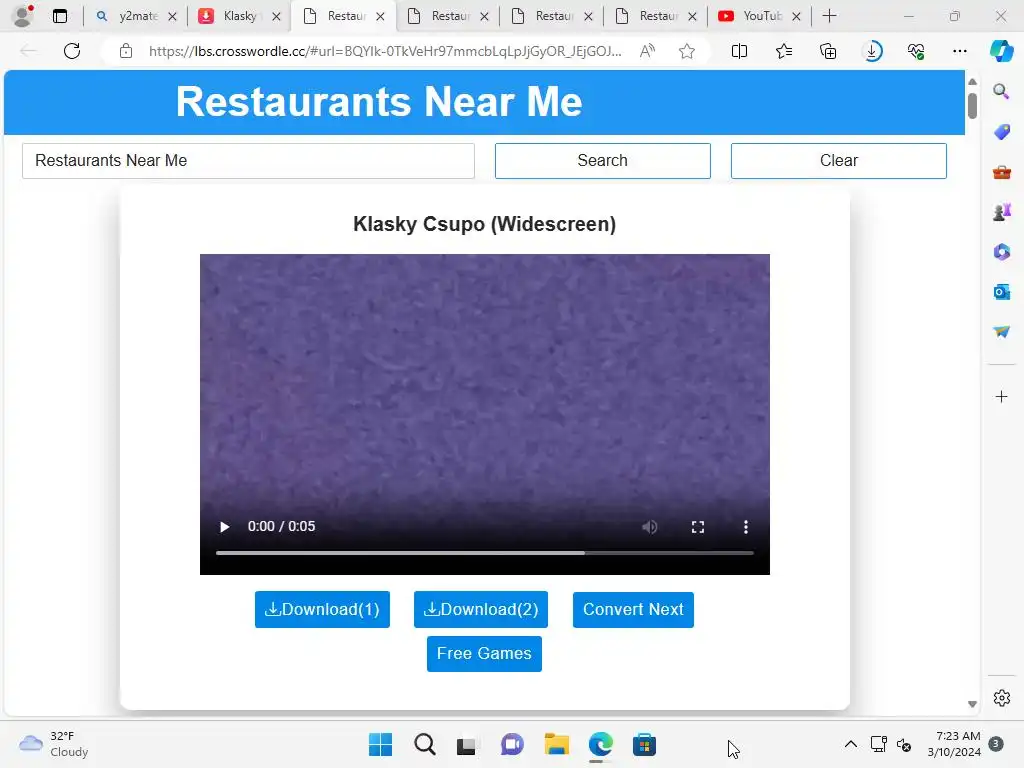Open Browser essentials heart icon

pos(916,51)
